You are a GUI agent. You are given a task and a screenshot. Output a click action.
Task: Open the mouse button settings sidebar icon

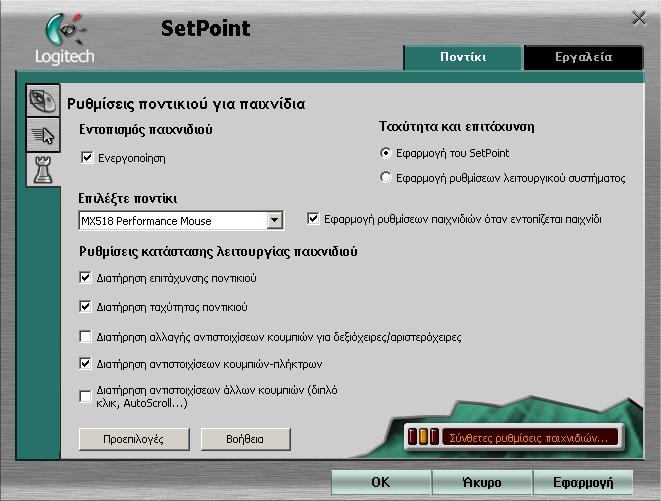click(x=43, y=101)
